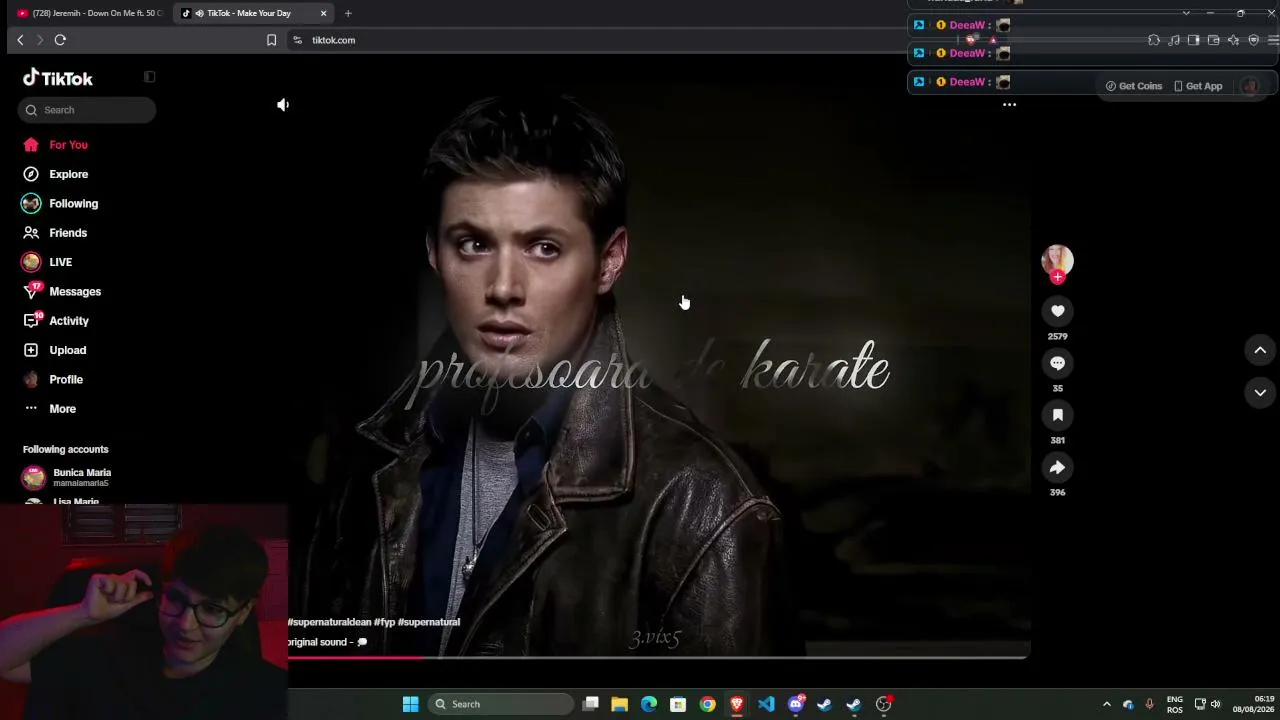Open the creator's profile avatar
The width and height of the screenshot is (1280, 720).
[1057, 260]
